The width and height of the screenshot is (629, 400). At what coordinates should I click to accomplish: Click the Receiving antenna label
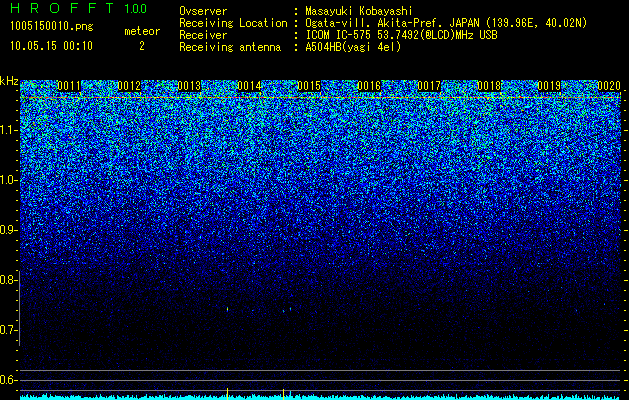pyautogui.click(x=230, y=47)
